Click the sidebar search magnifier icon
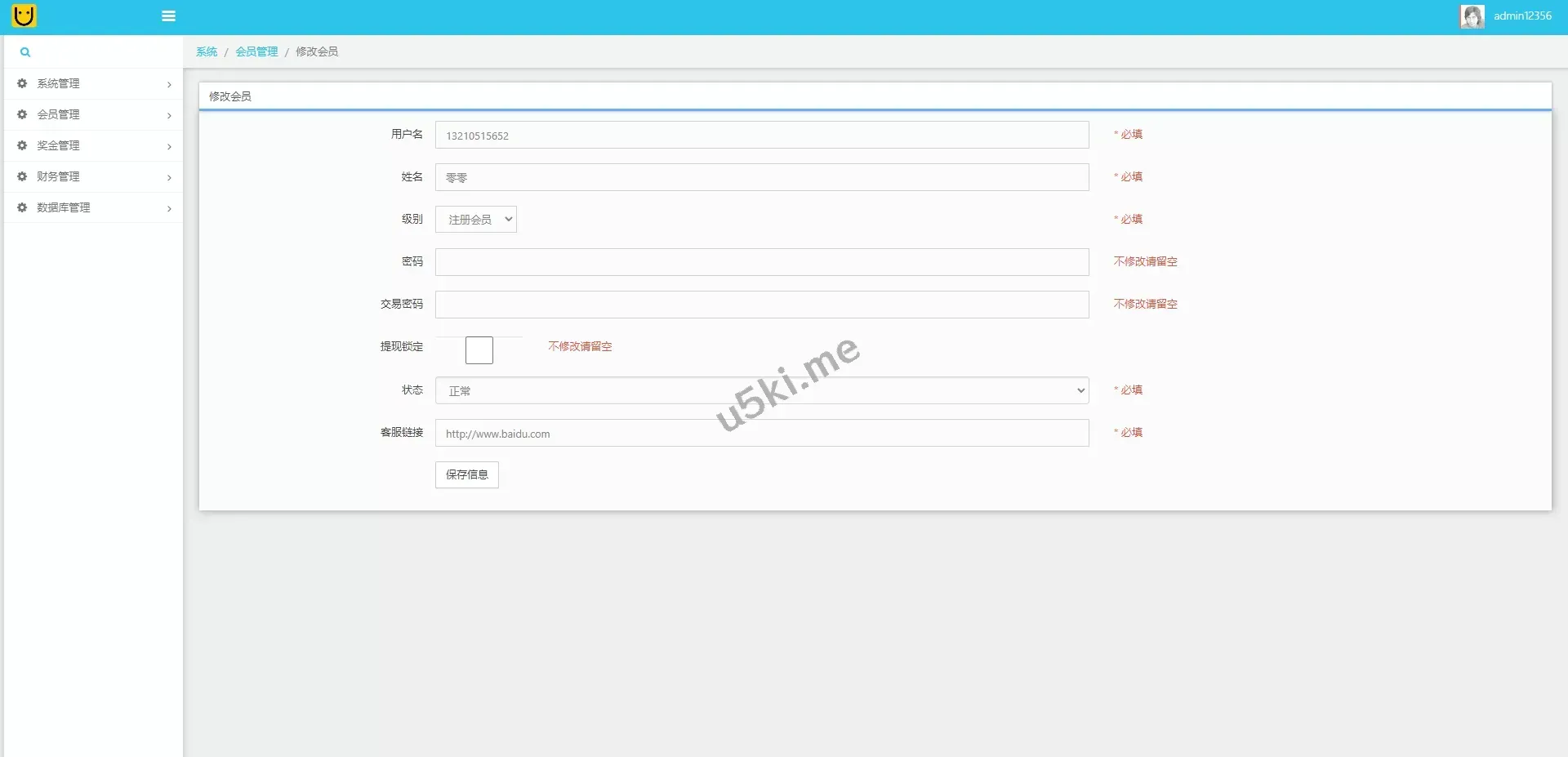Image resolution: width=1568 pixels, height=757 pixels. [x=25, y=52]
